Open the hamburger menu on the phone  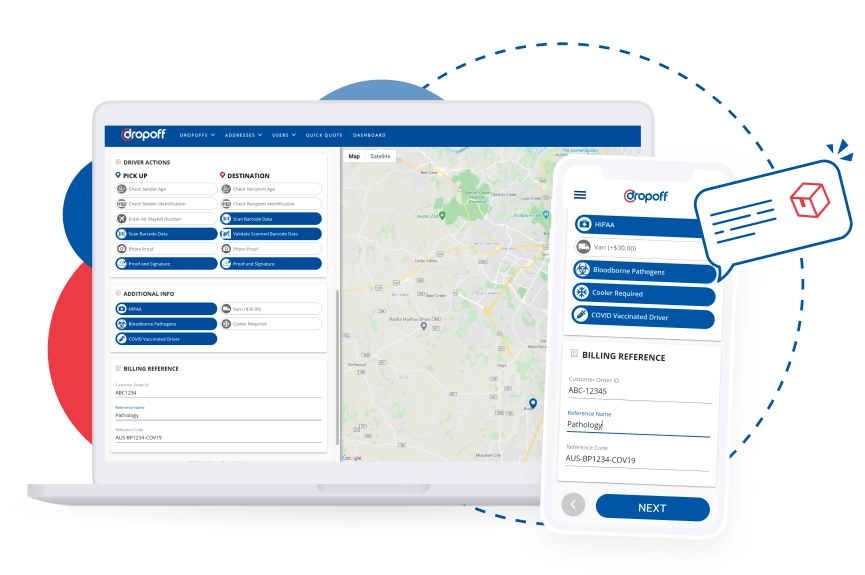click(580, 195)
